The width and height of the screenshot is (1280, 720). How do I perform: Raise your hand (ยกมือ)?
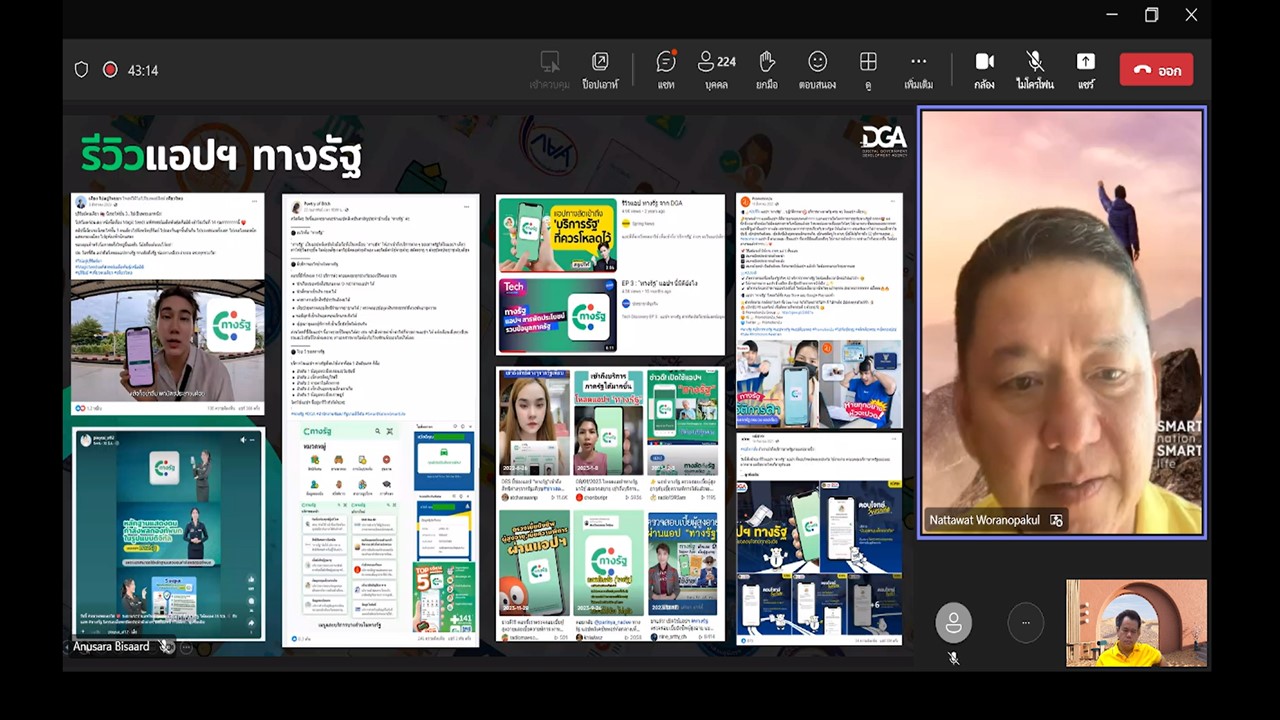tap(767, 69)
